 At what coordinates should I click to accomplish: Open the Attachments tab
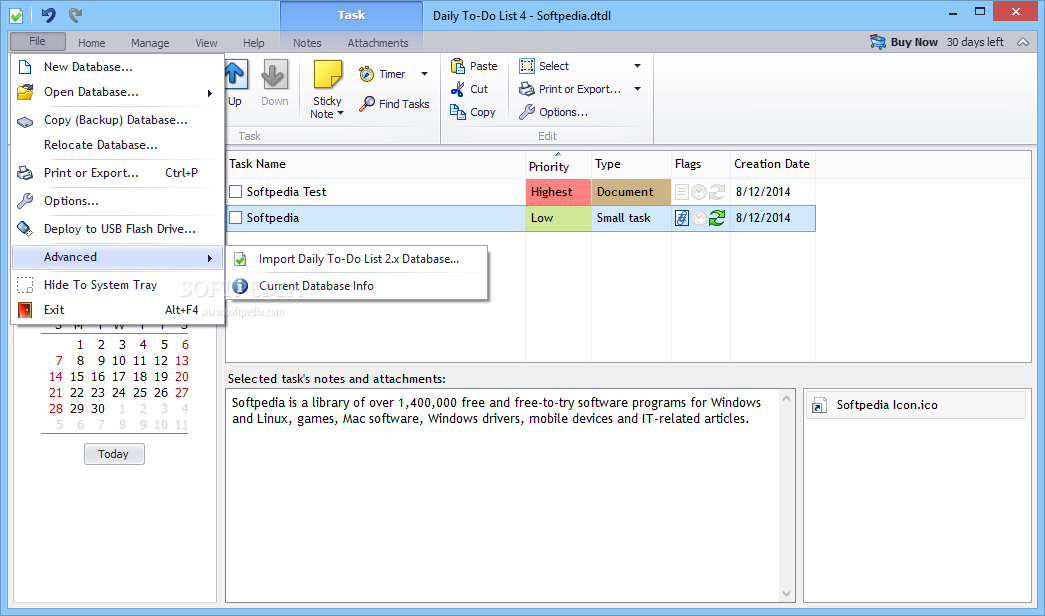tap(378, 43)
